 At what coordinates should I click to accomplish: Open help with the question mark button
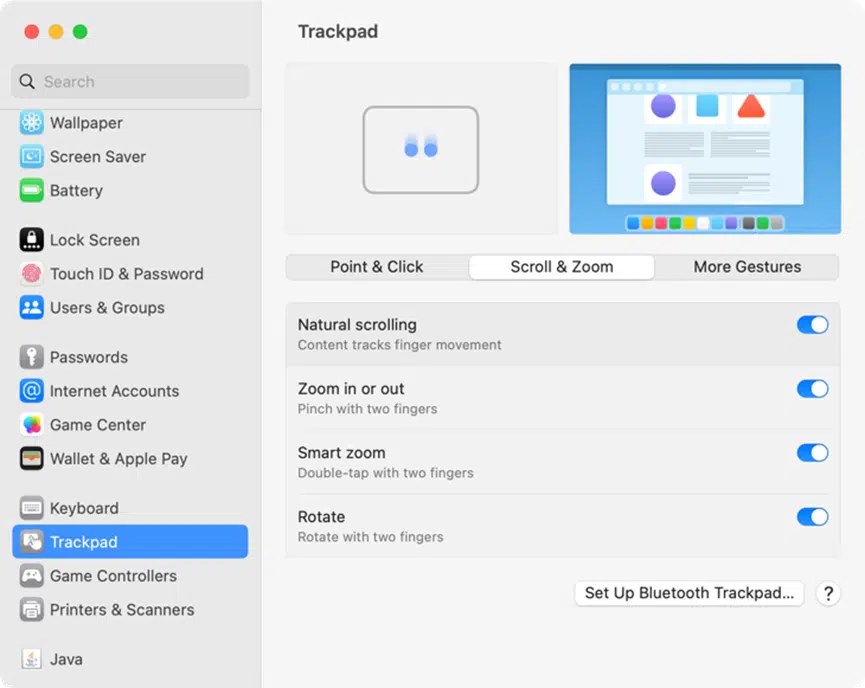pyautogui.click(x=828, y=594)
